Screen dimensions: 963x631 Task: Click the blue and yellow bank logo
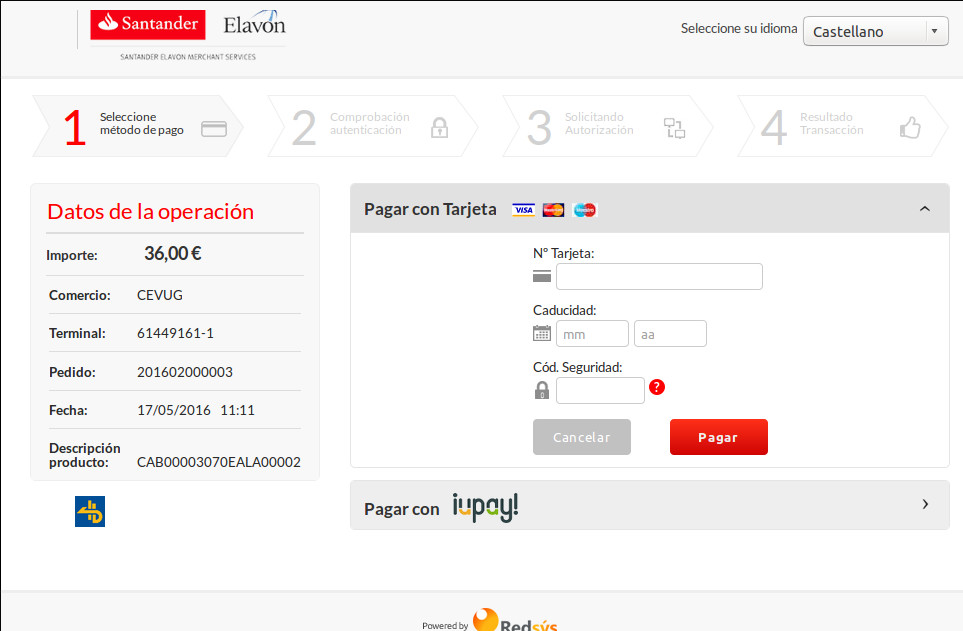click(90, 511)
